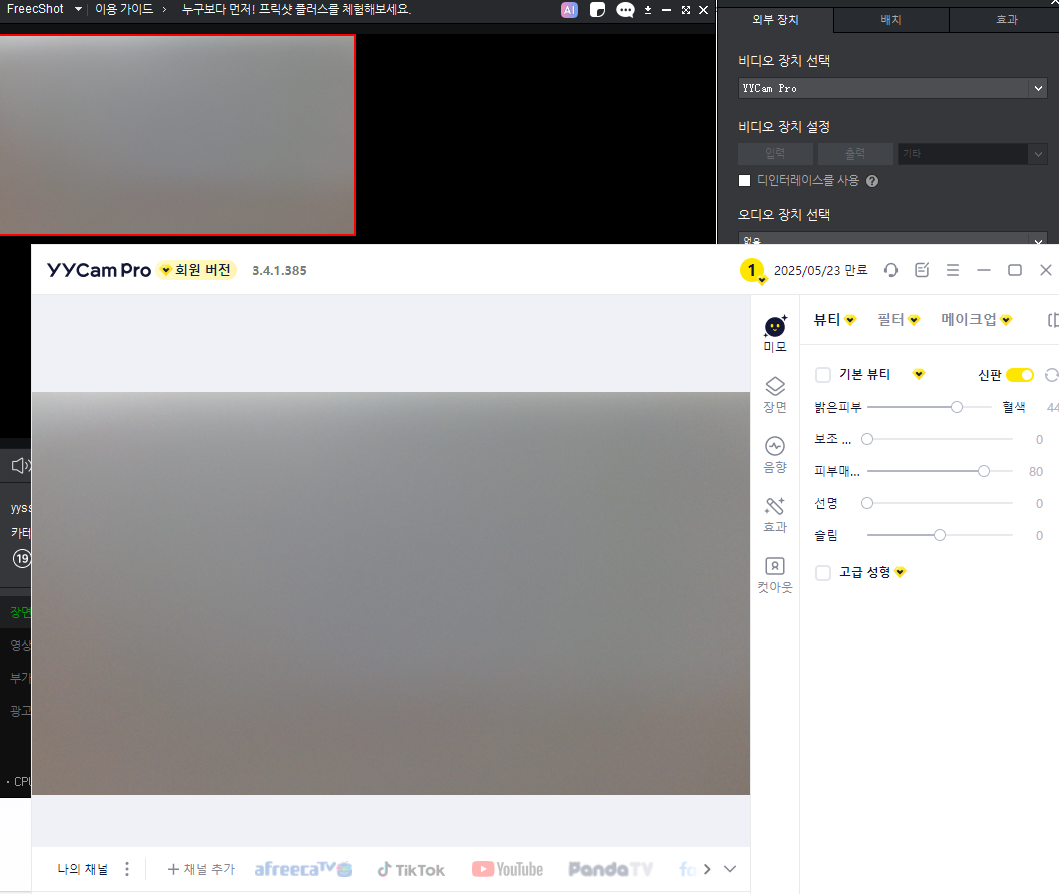1059x894 pixels.
Task: Click the download icon in FreecShot title bar
Action: click(648, 10)
